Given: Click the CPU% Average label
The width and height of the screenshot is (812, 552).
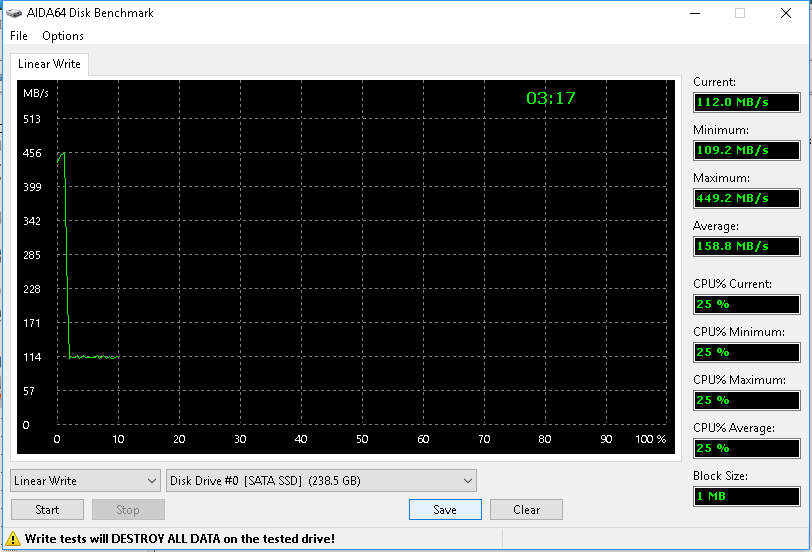Looking at the screenshot, I should tap(734, 428).
